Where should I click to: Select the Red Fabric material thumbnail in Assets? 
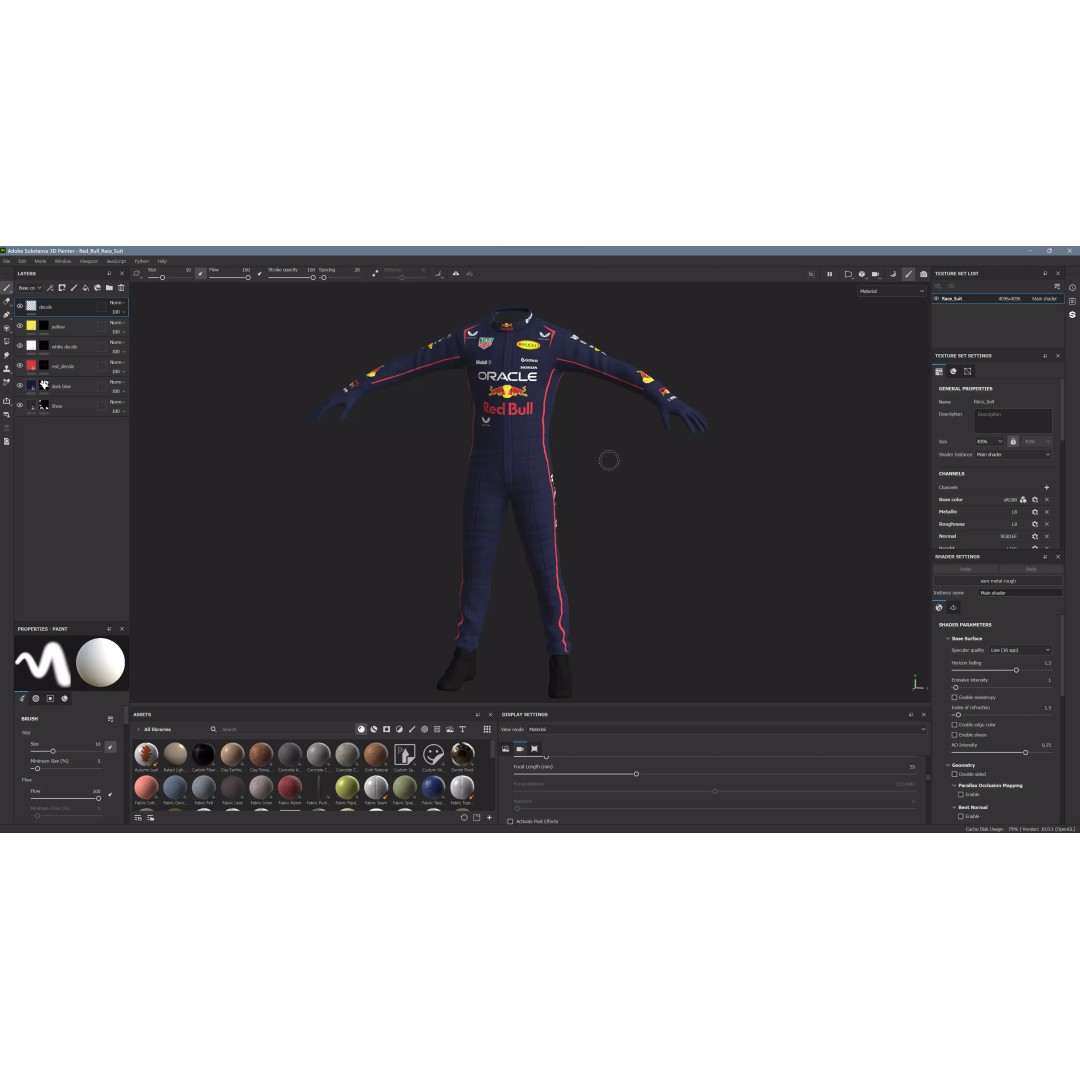[289, 789]
